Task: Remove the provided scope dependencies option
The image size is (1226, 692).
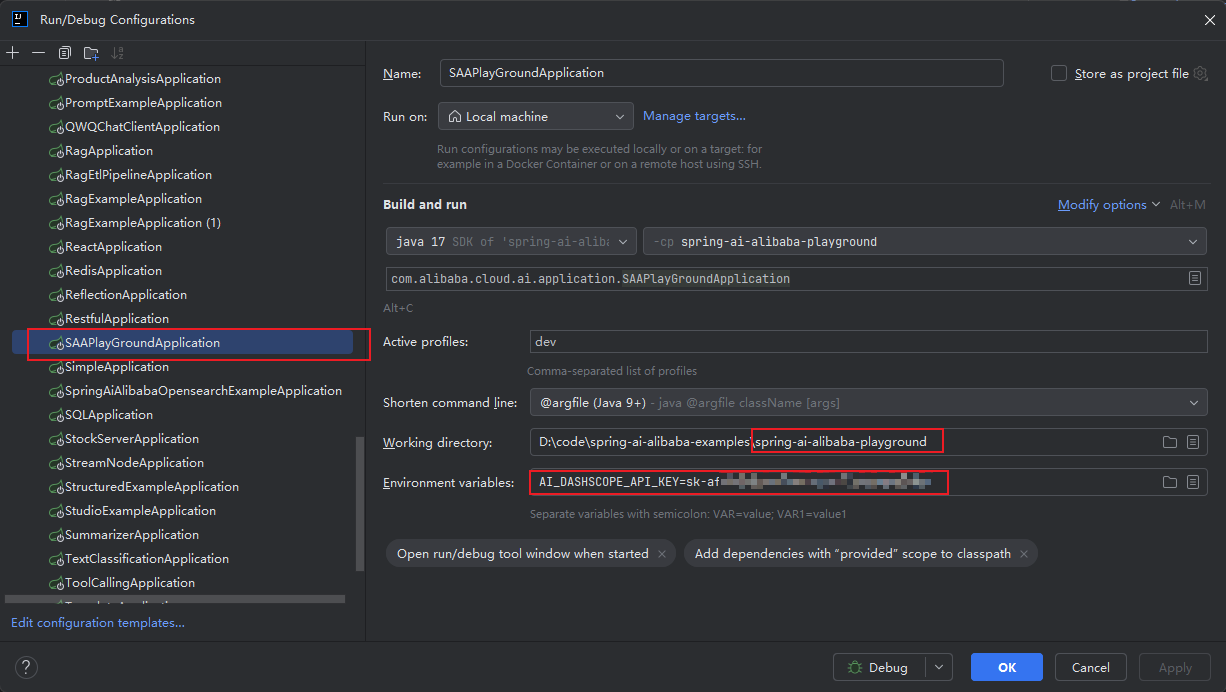Action: [1024, 554]
